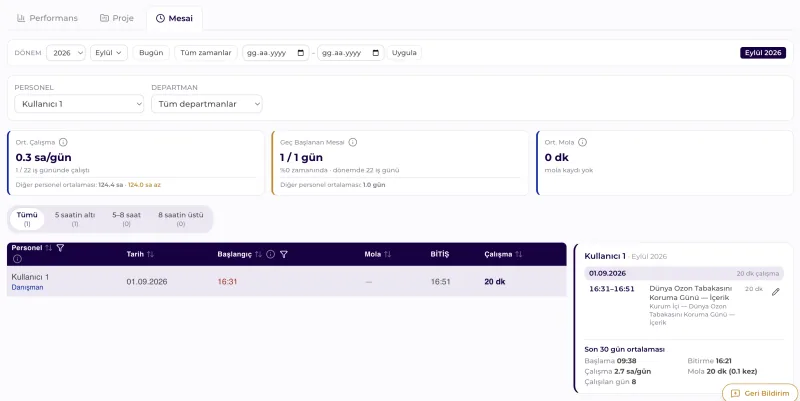The width and height of the screenshot is (800, 401).
Task: Sort table by Tarih column arrows
Action: coord(151,254)
